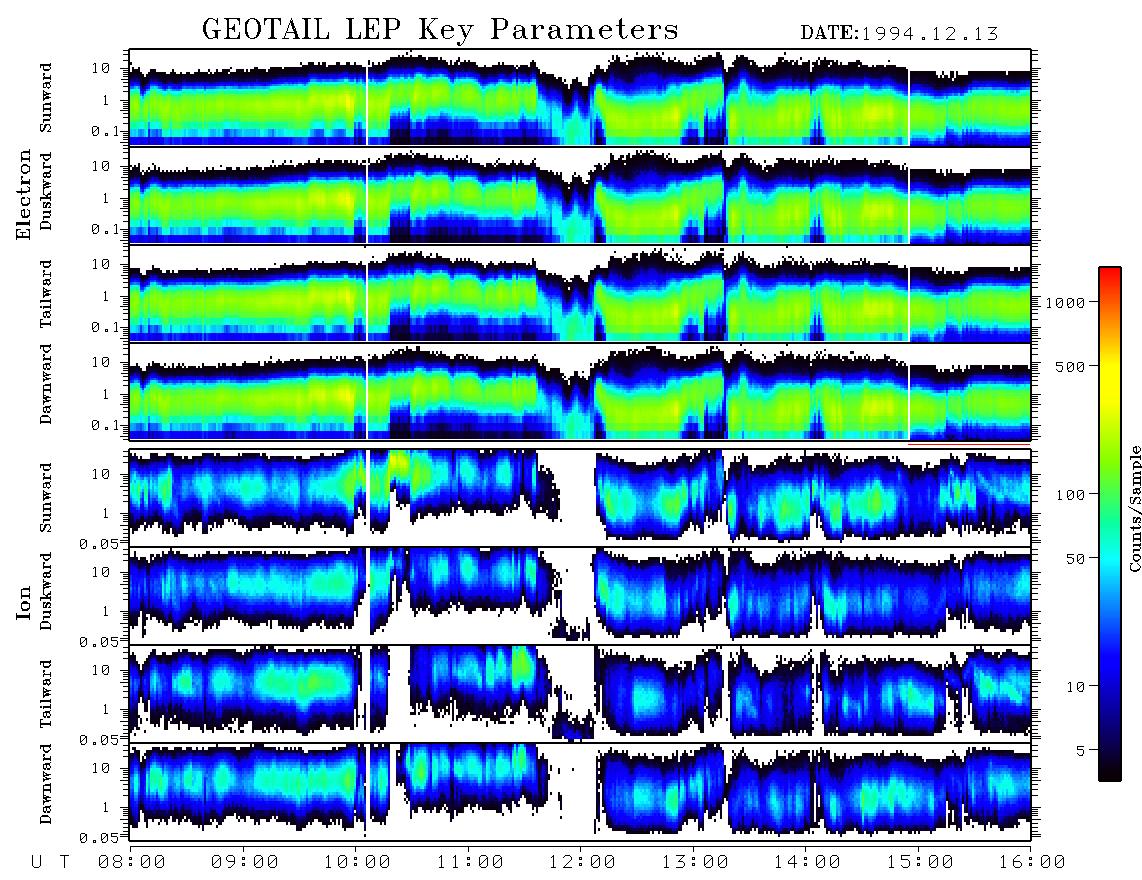Select the Ion Tailward spectrogram panel

point(580,694)
